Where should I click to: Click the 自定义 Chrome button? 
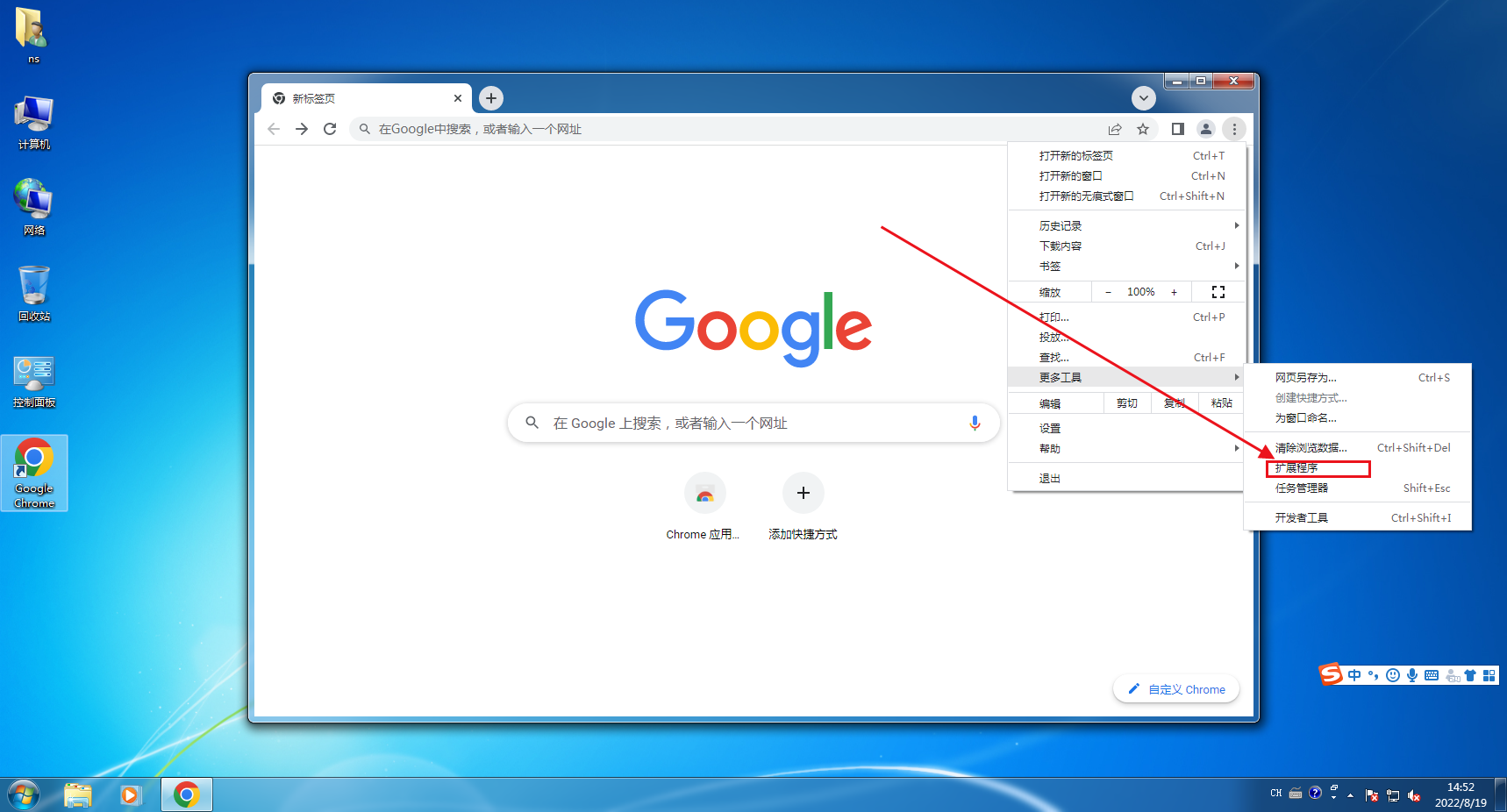1176,689
